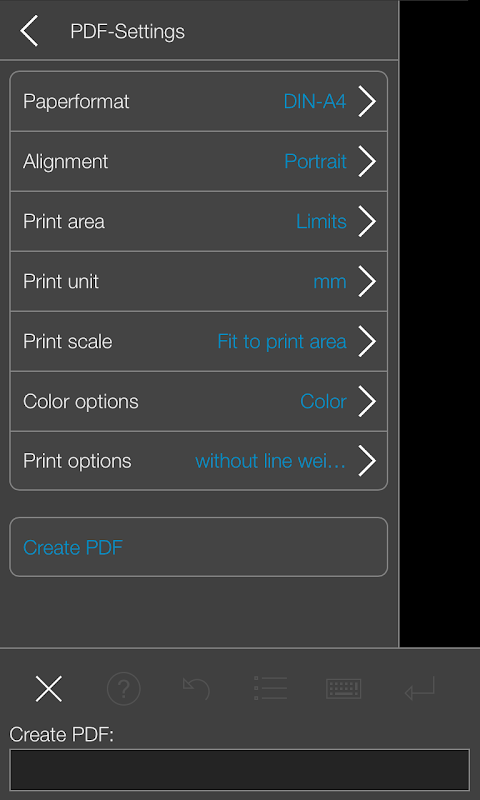Click the Create PDF button
The image size is (480, 800).
coord(198,547)
